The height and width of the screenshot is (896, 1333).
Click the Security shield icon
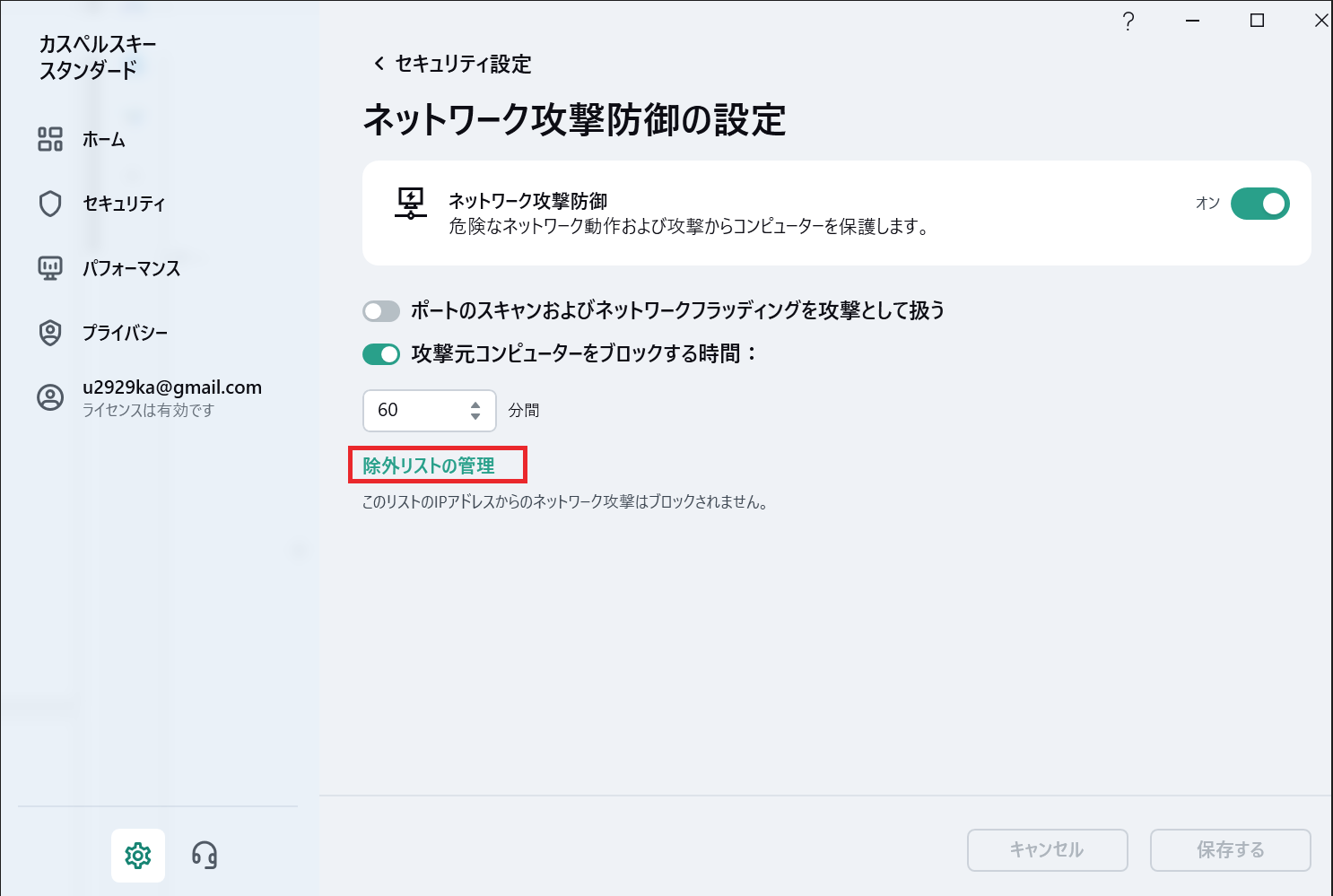click(50, 204)
